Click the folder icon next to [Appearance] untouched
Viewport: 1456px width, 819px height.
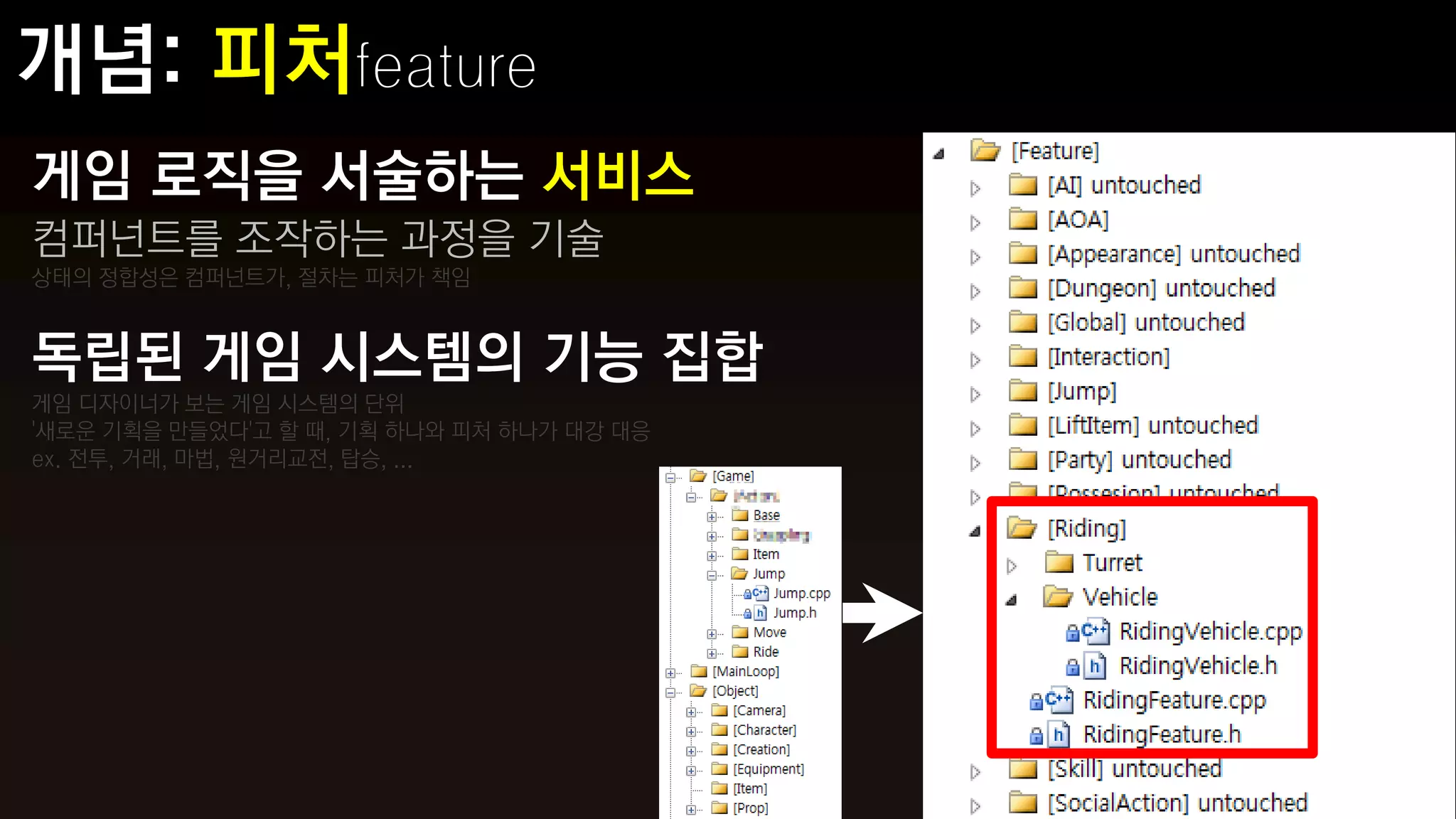(x=1023, y=254)
